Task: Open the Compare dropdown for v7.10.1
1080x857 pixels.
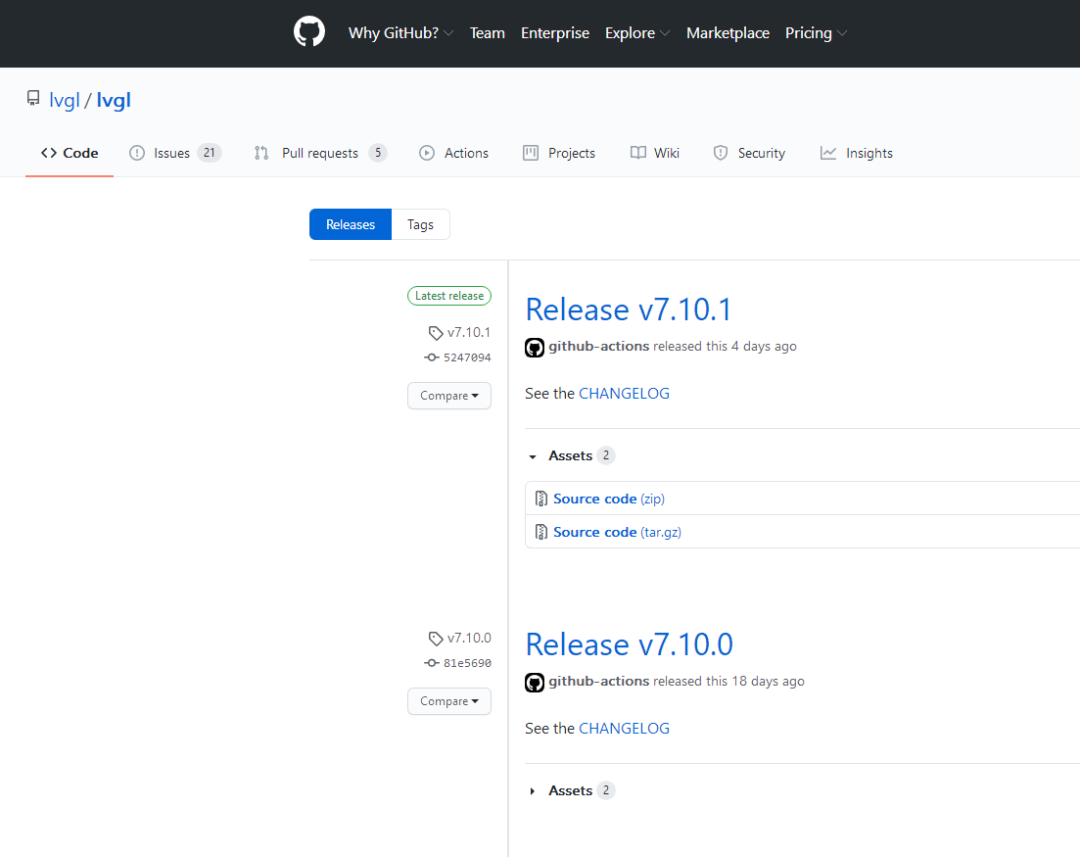Action: (x=449, y=395)
